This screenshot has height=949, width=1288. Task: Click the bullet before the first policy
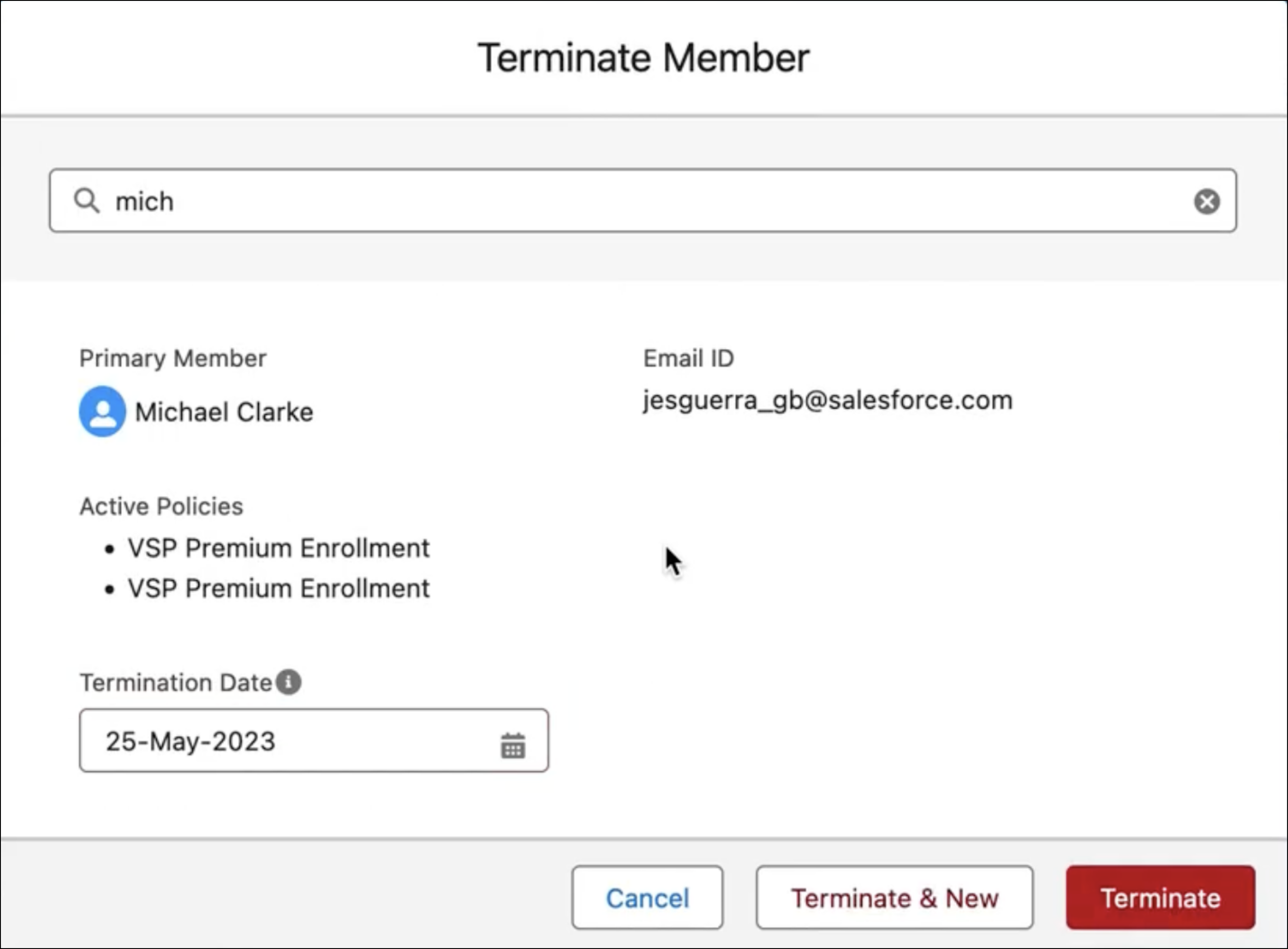pos(110,549)
